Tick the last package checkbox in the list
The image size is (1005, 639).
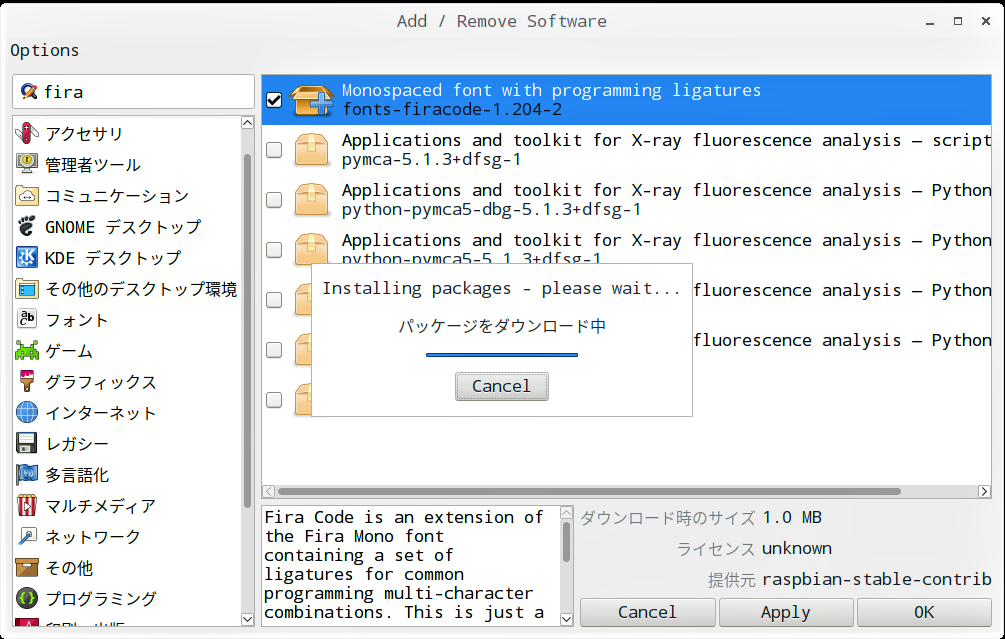274,400
